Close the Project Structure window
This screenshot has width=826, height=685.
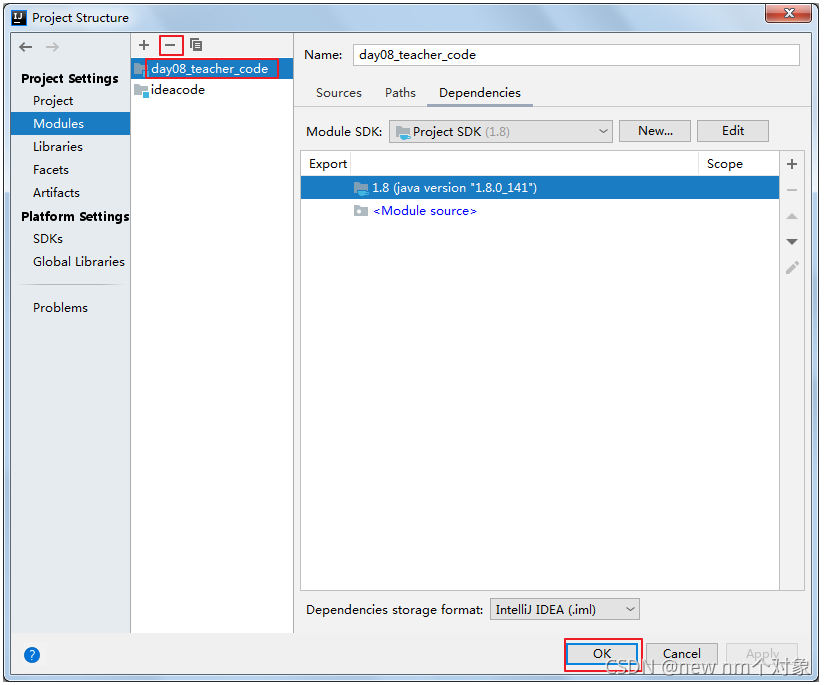(x=788, y=13)
